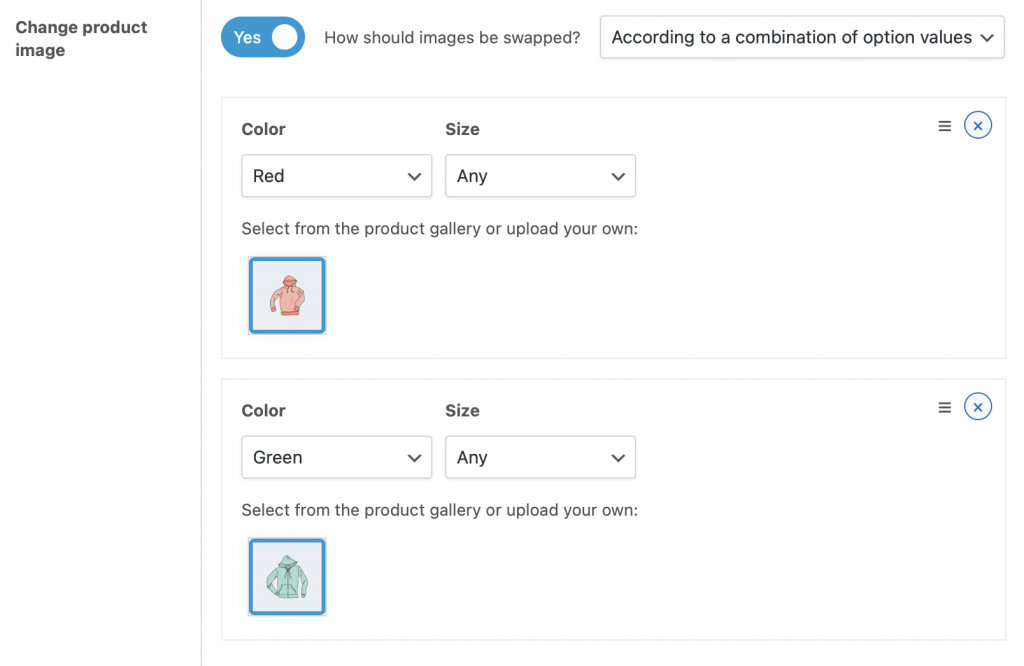This screenshot has width=1024, height=666.
Task: Open the Color dropdown showing Green
Action: [336, 457]
